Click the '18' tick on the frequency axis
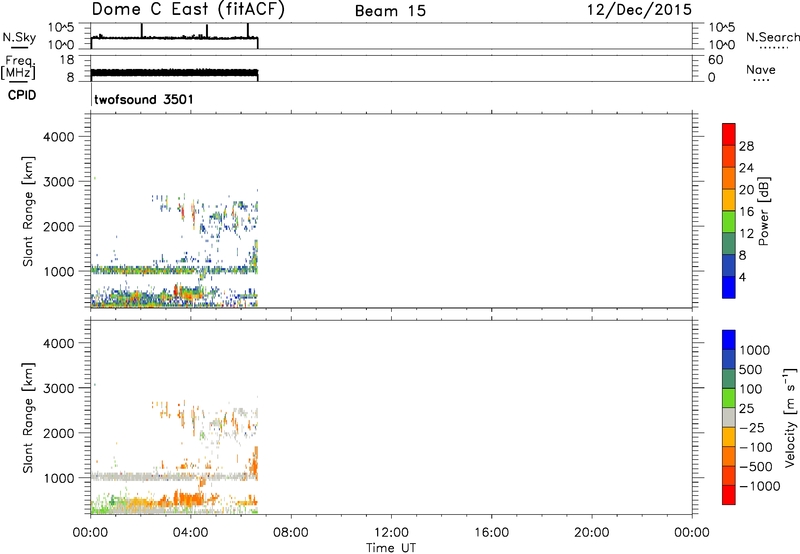 67,60
